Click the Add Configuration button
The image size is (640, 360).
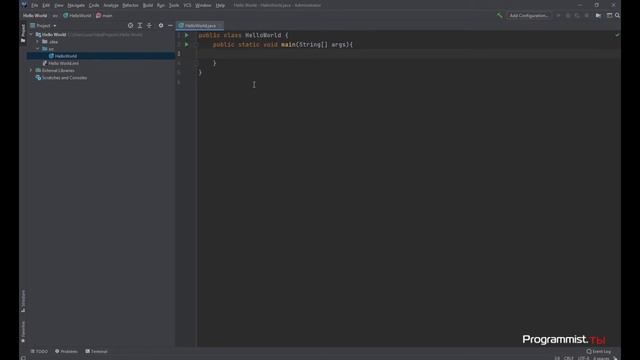point(529,16)
